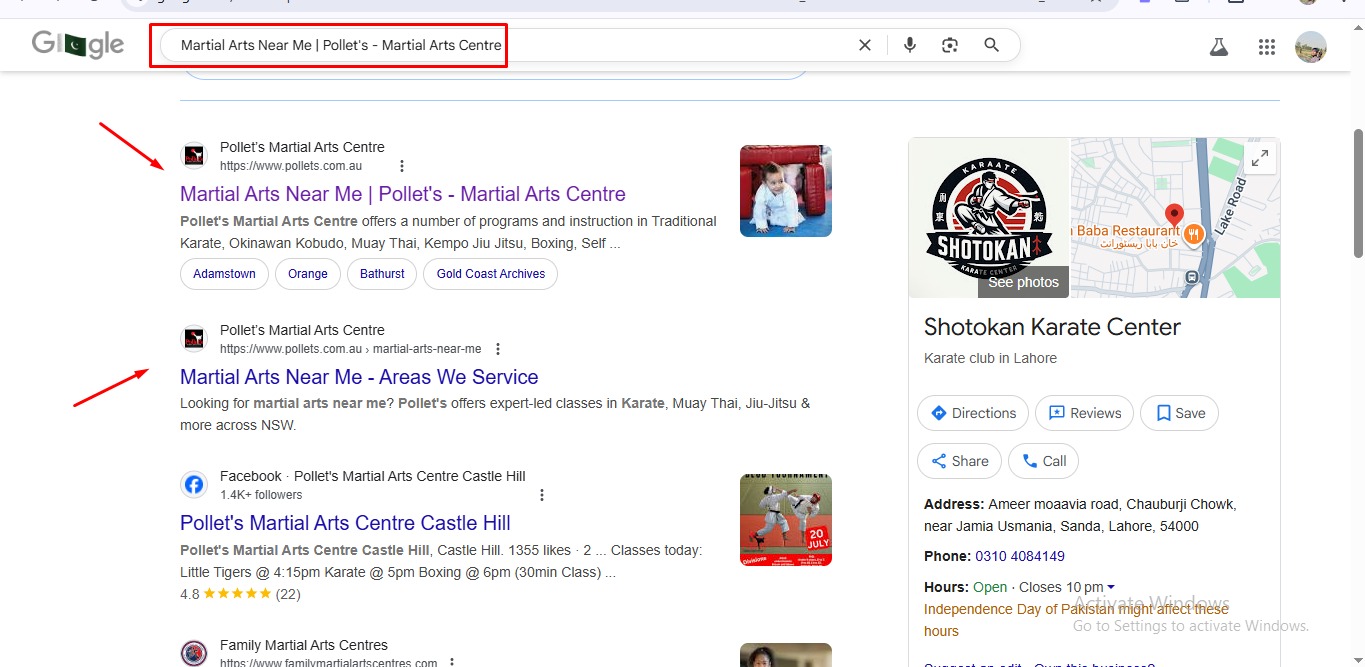Select the Gold Coast Archives chip

tap(490, 274)
